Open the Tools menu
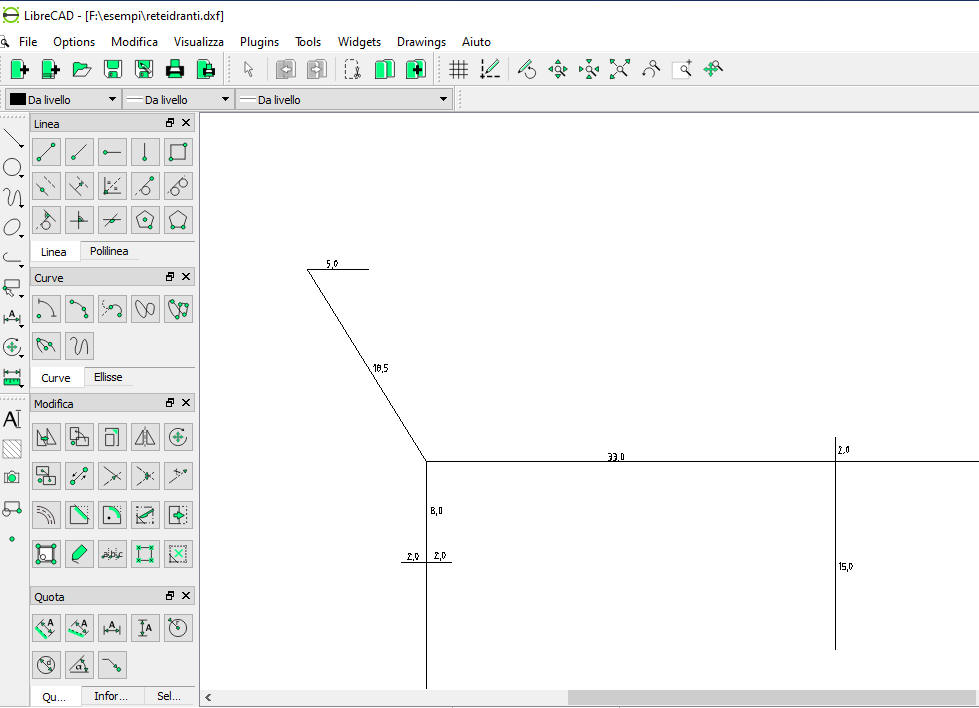Screen dimensions: 979x708 (308, 42)
